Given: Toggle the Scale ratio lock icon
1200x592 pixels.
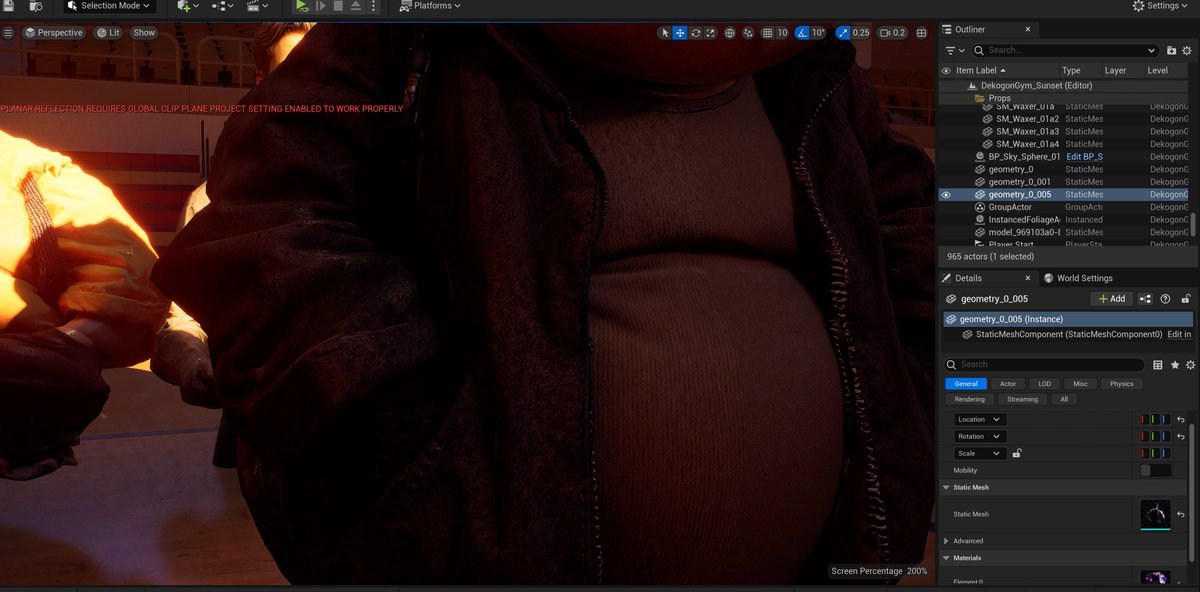Looking at the screenshot, I should pos(1017,453).
